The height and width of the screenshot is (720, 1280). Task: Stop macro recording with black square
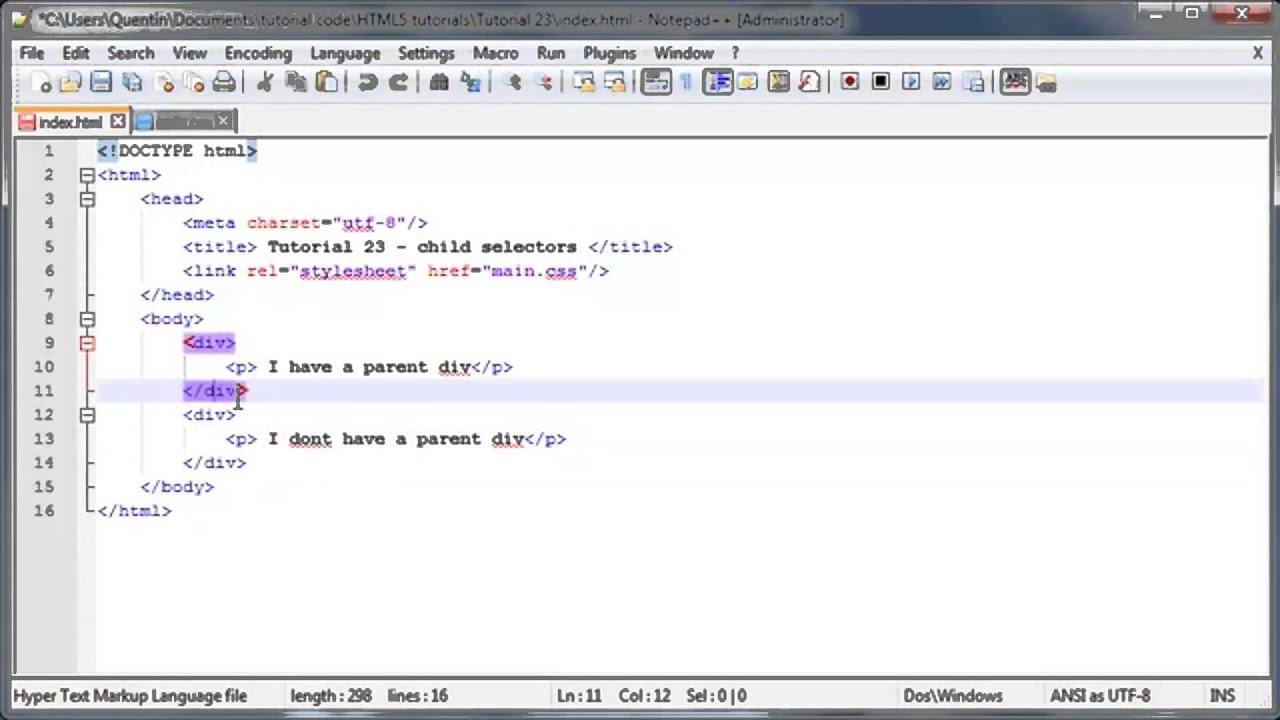pos(880,83)
